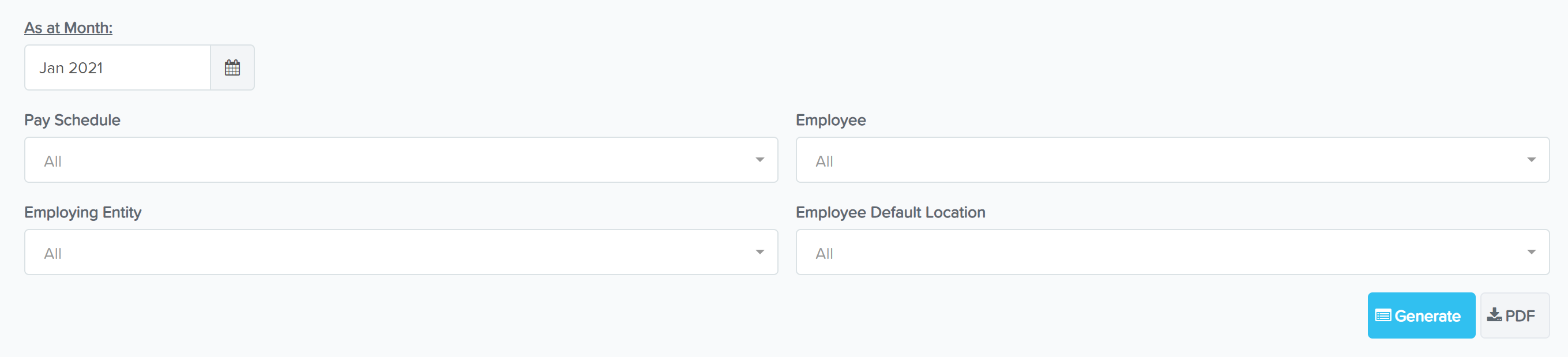Click the Employee Default Location label
Screen dimensions: 1568x357
tap(890, 213)
